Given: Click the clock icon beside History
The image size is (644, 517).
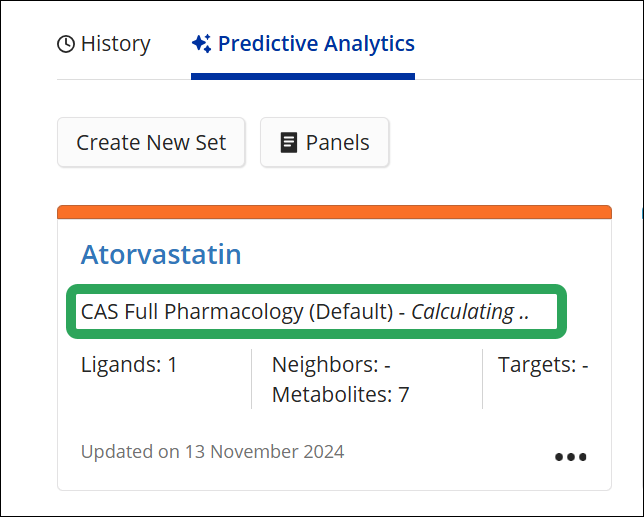Looking at the screenshot, I should (66, 44).
